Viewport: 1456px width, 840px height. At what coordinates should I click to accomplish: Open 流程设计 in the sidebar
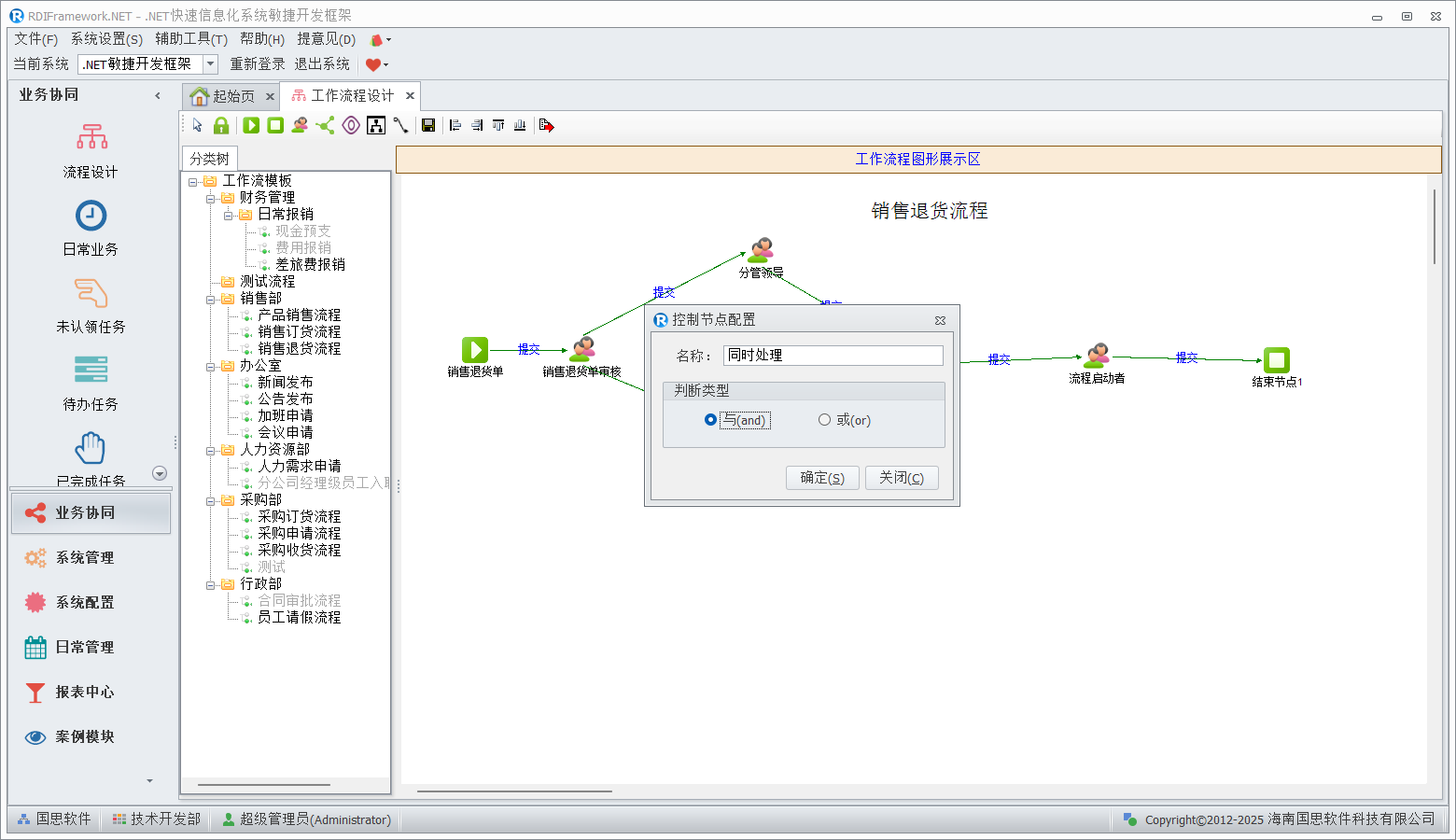click(x=91, y=151)
